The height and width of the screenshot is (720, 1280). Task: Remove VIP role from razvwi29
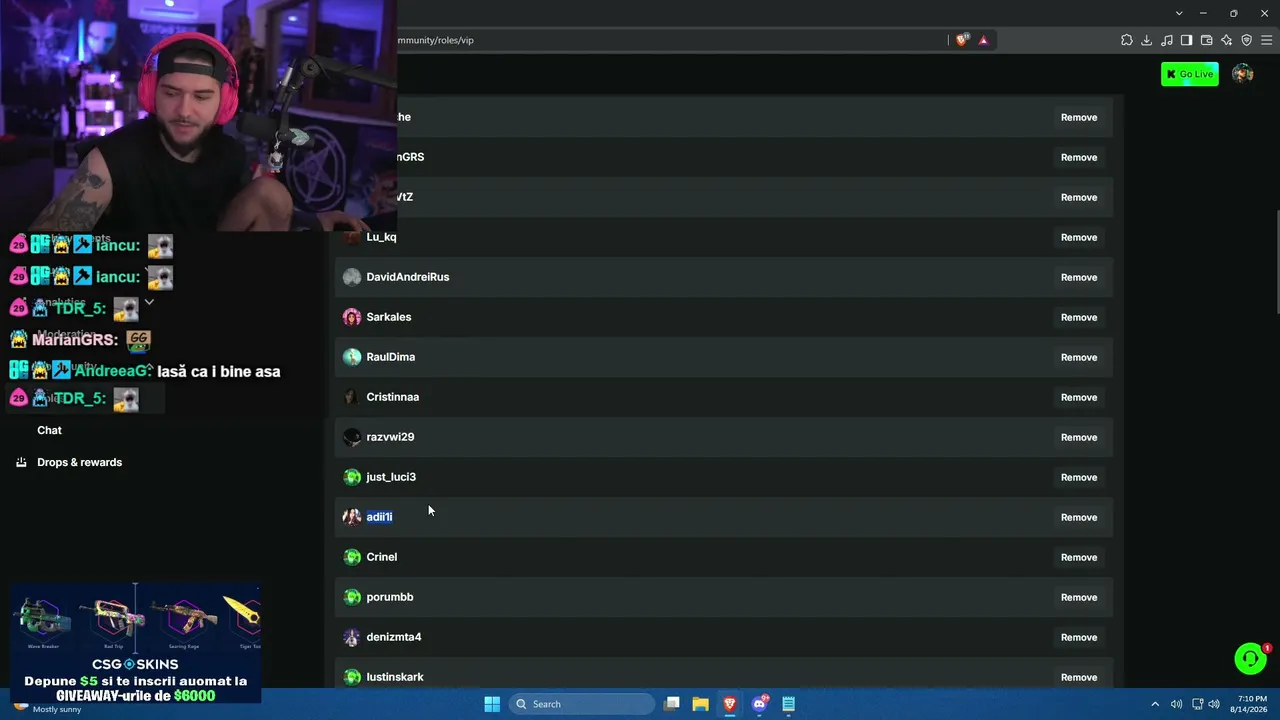pos(1079,437)
